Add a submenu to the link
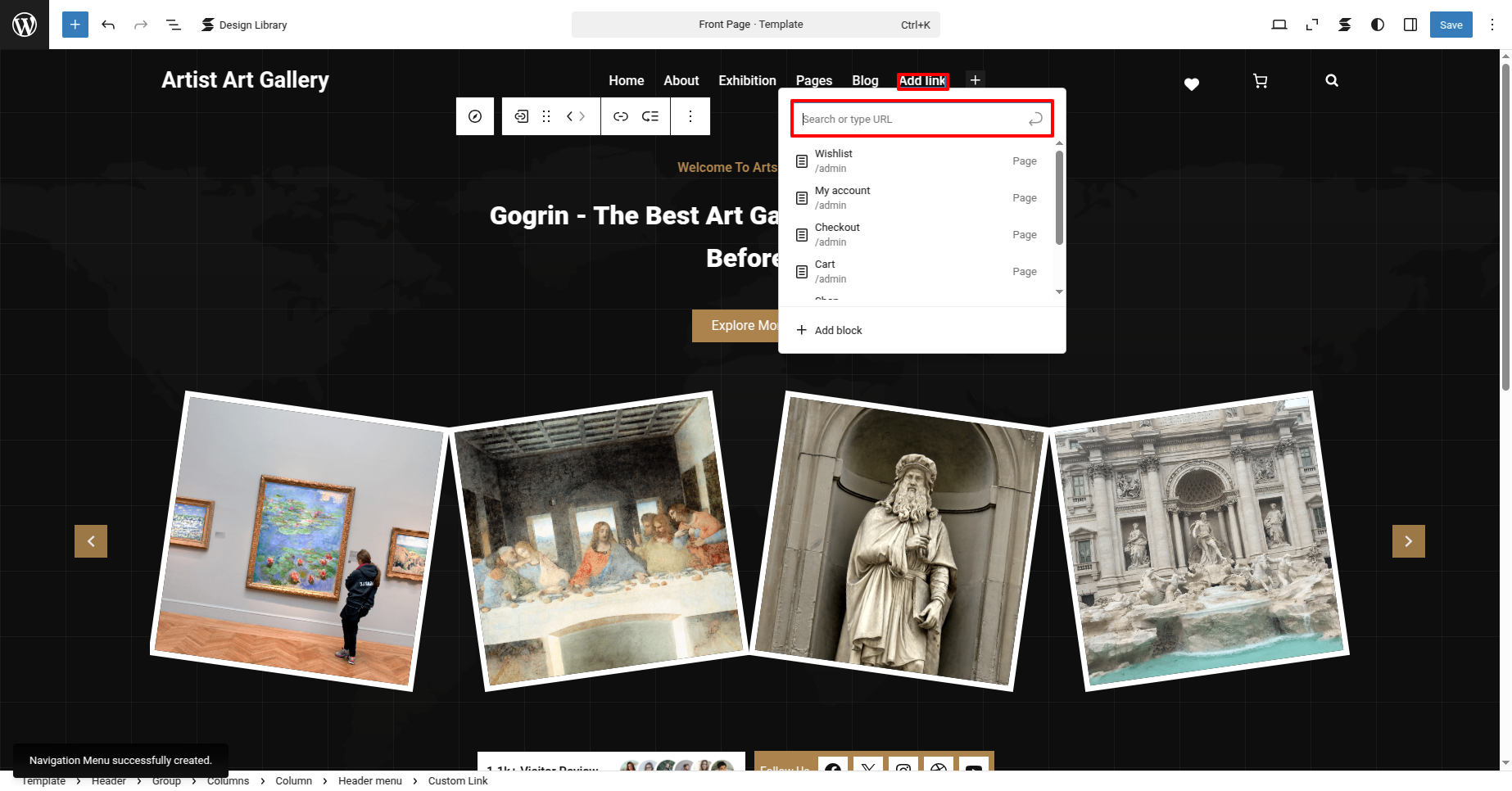This screenshot has width=1512, height=791. coord(650,116)
